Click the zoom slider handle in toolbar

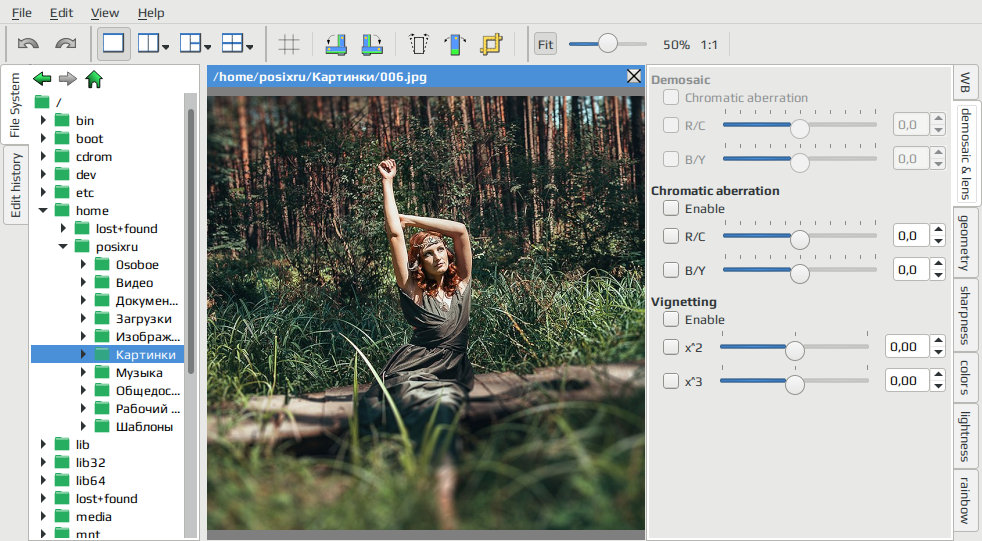[607, 44]
